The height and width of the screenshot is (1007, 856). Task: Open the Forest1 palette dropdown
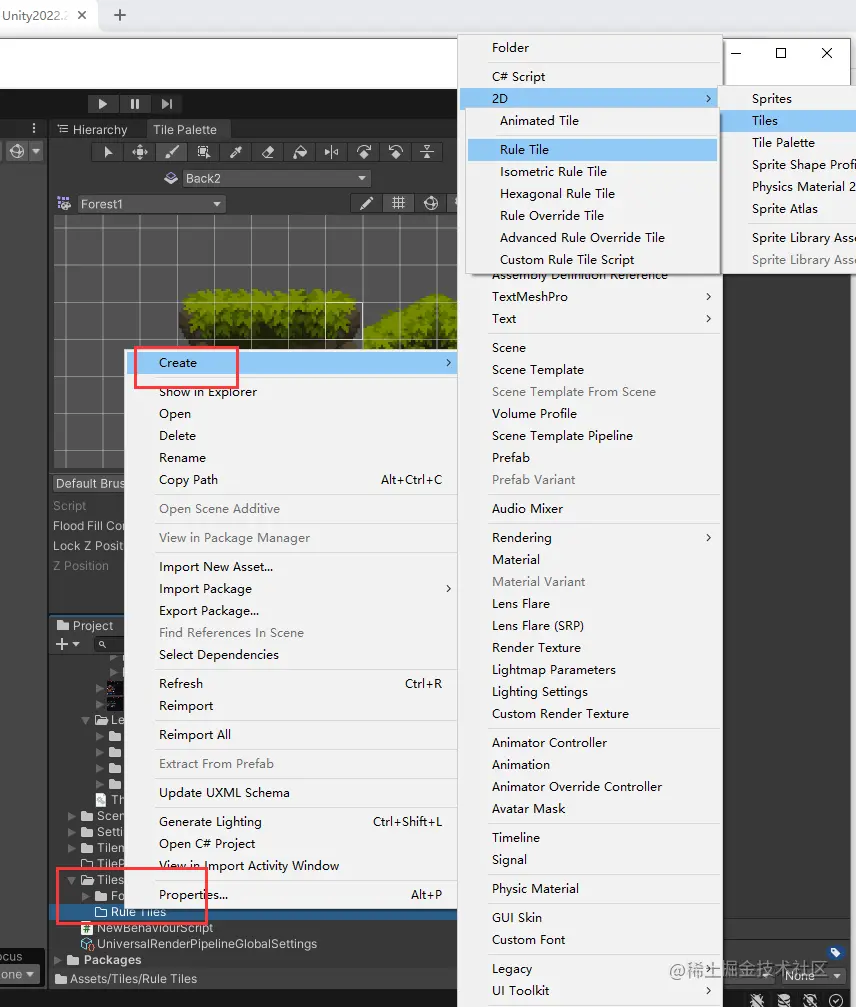coord(150,204)
